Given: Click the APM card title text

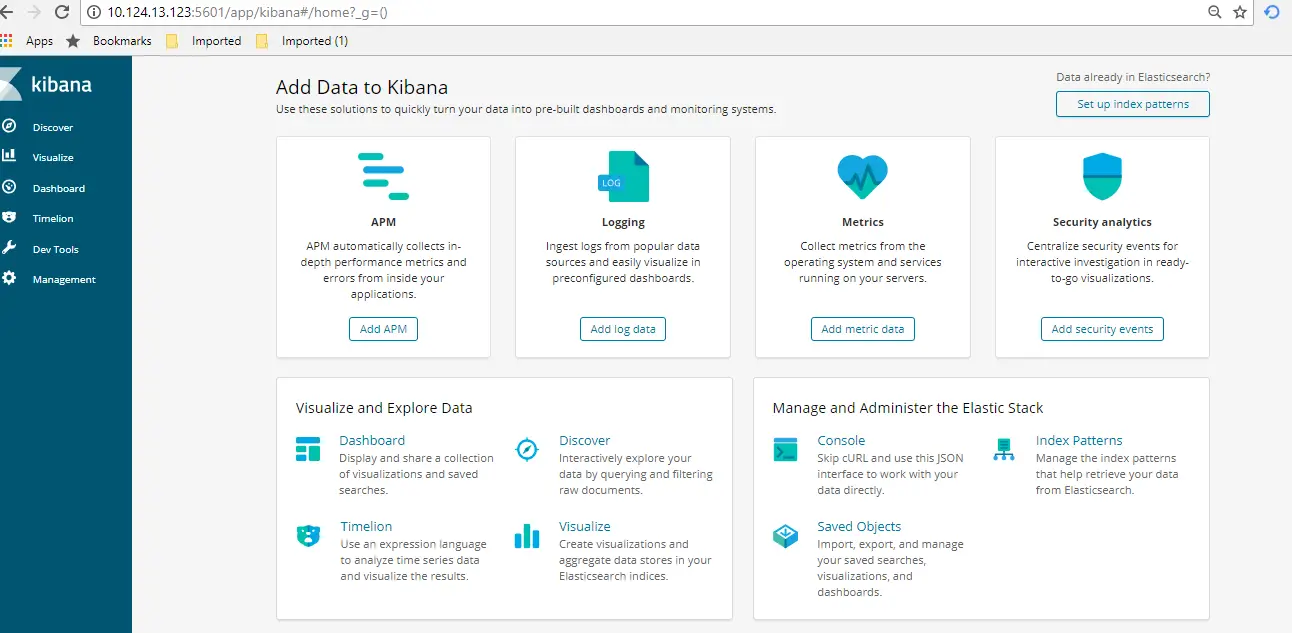Looking at the screenshot, I should (x=383, y=222).
